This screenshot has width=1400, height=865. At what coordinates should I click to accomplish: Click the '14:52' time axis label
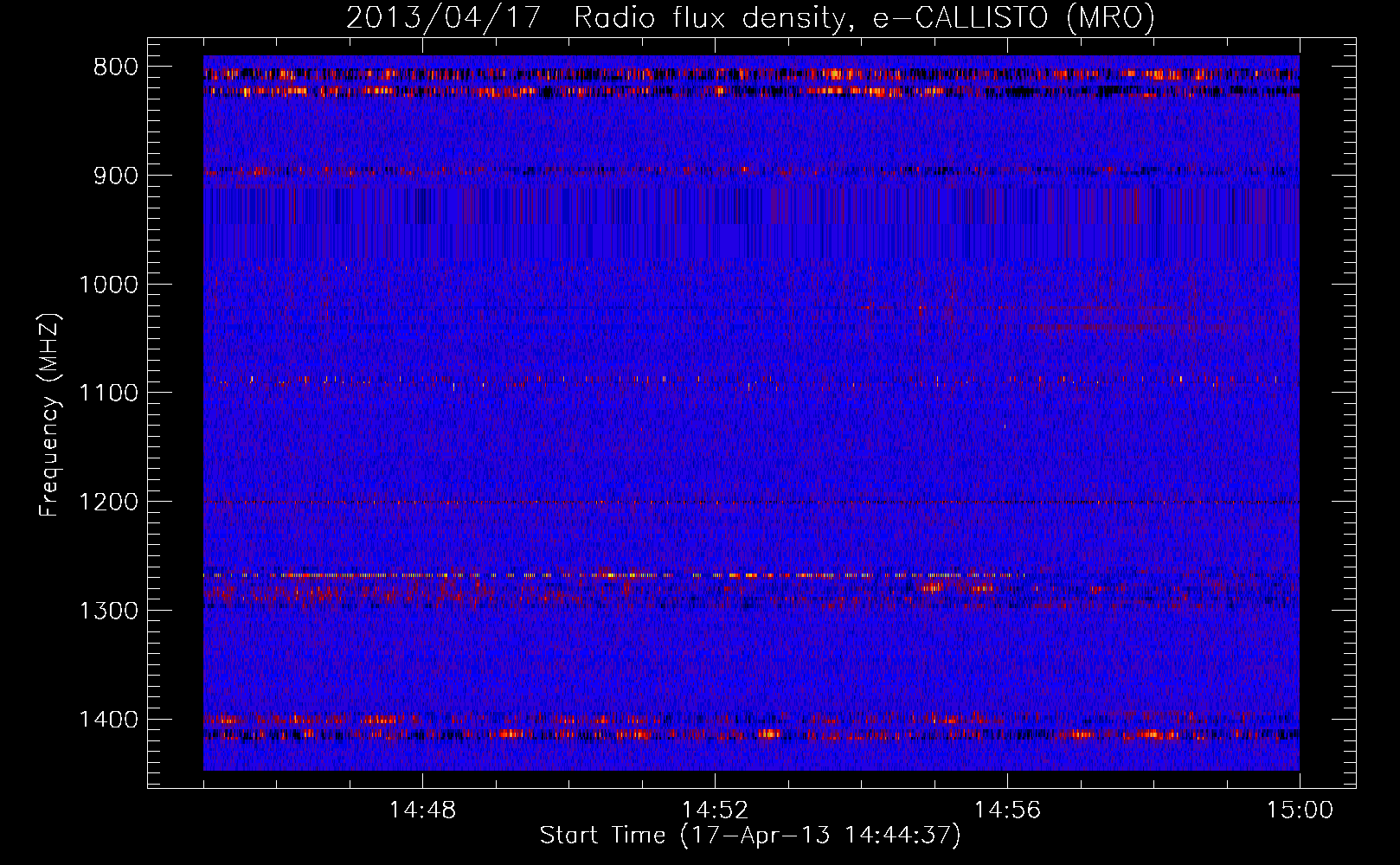[715, 811]
